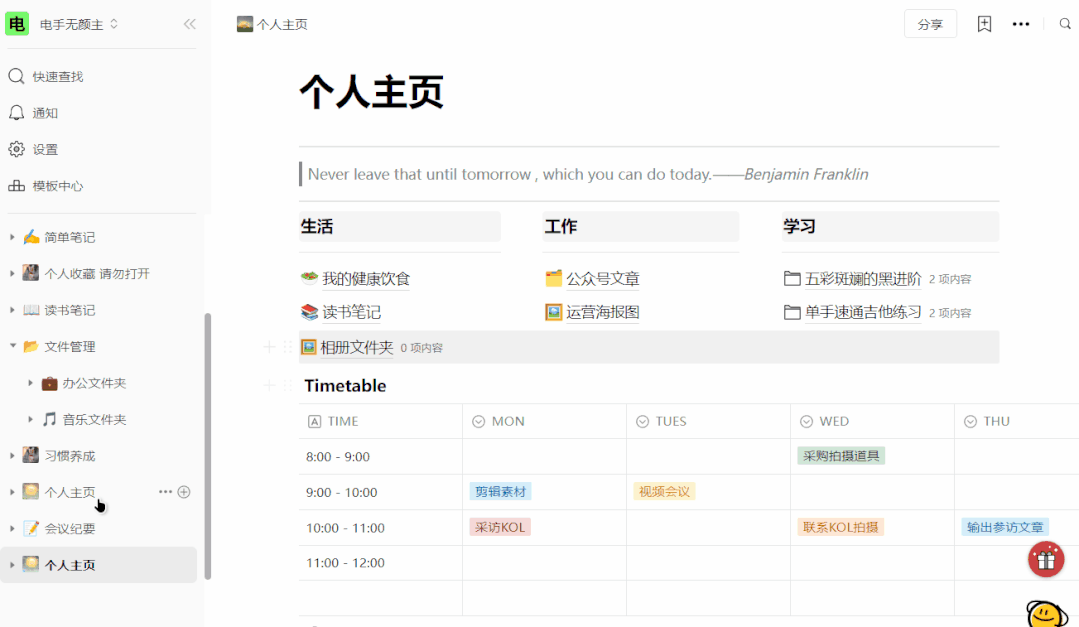
Task: Open the three-dot menu in the top bar
Action: point(1021,23)
